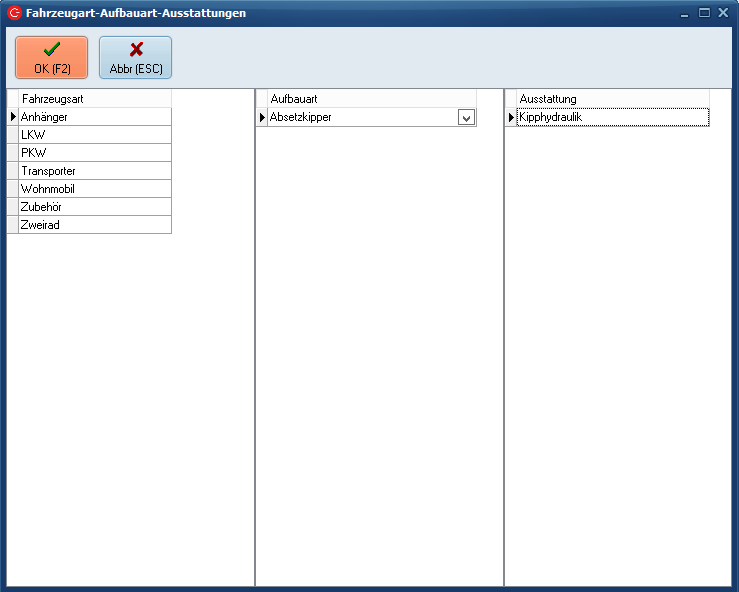The width and height of the screenshot is (739, 592).
Task: Maximize the dialog window
Action: coord(704,13)
